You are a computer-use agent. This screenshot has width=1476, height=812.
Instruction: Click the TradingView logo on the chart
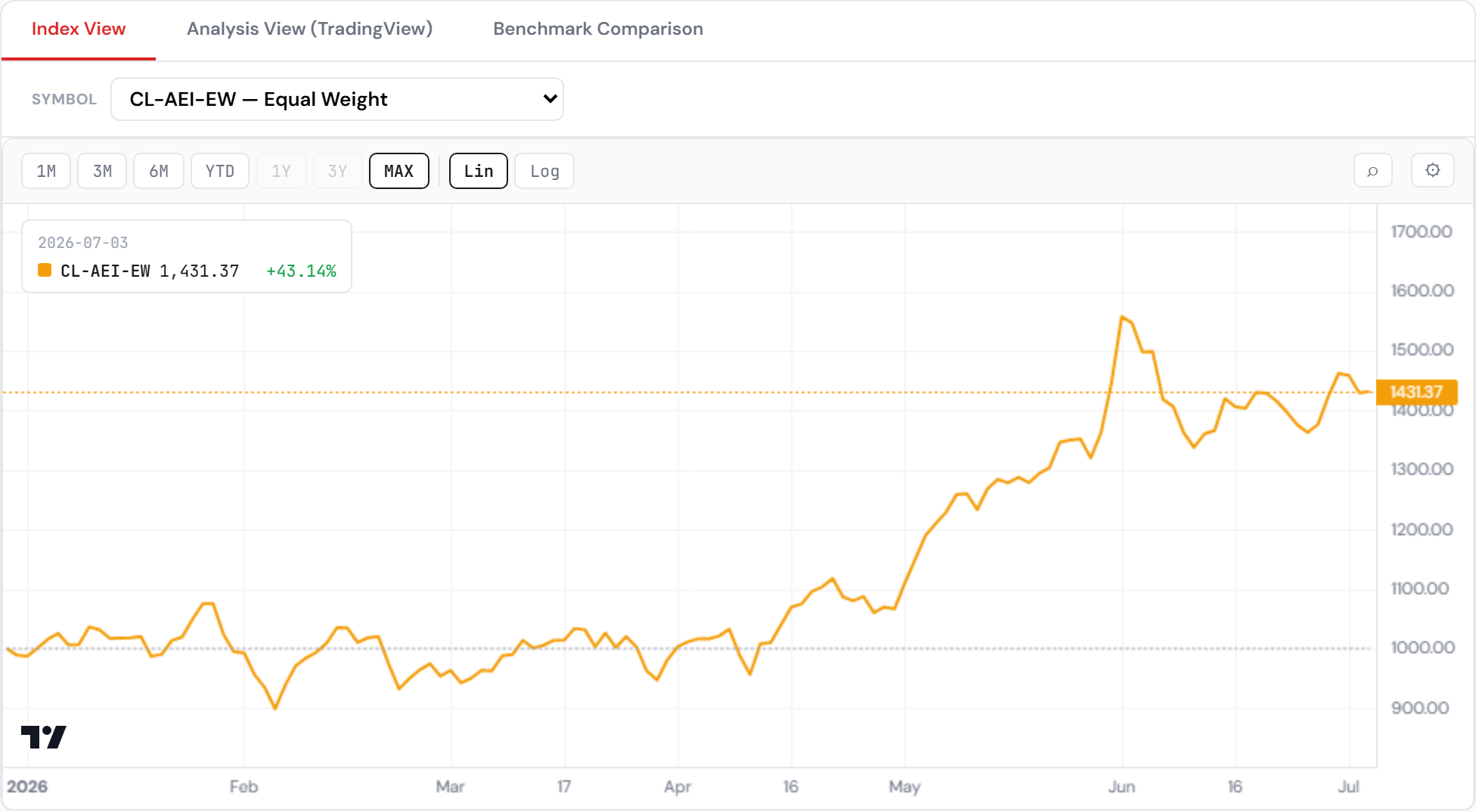pyautogui.click(x=44, y=736)
